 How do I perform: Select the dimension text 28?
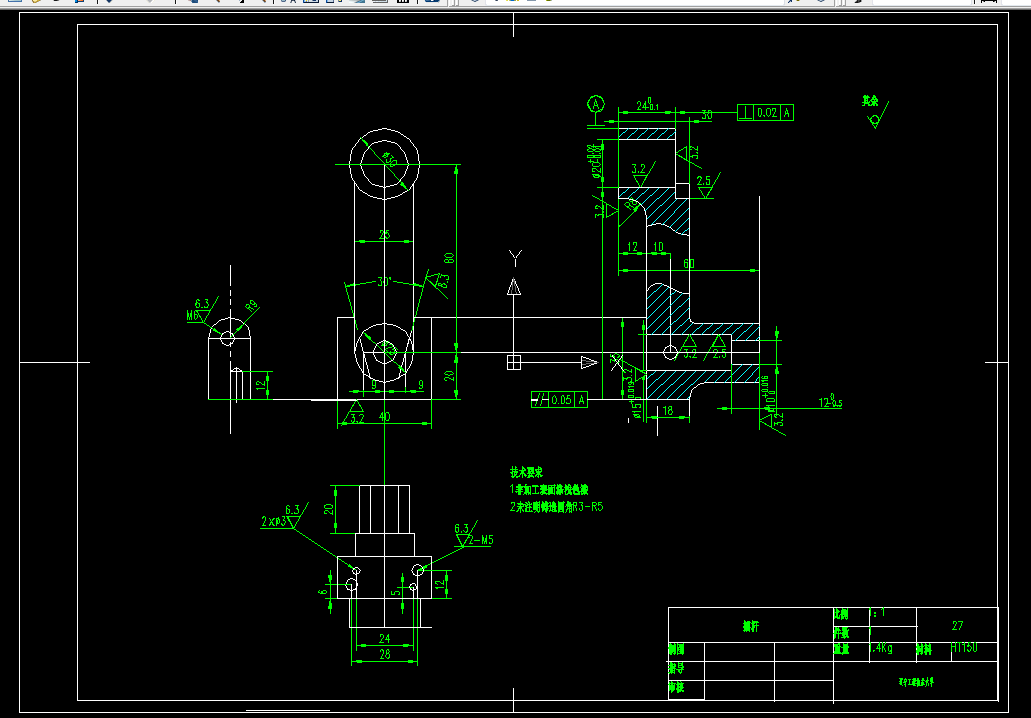(x=385, y=654)
